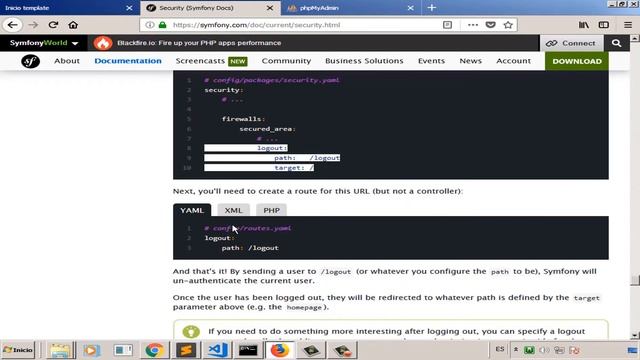Open the Firefox library icon
This screenshot has width=640, height=360.
click(584, 25)
